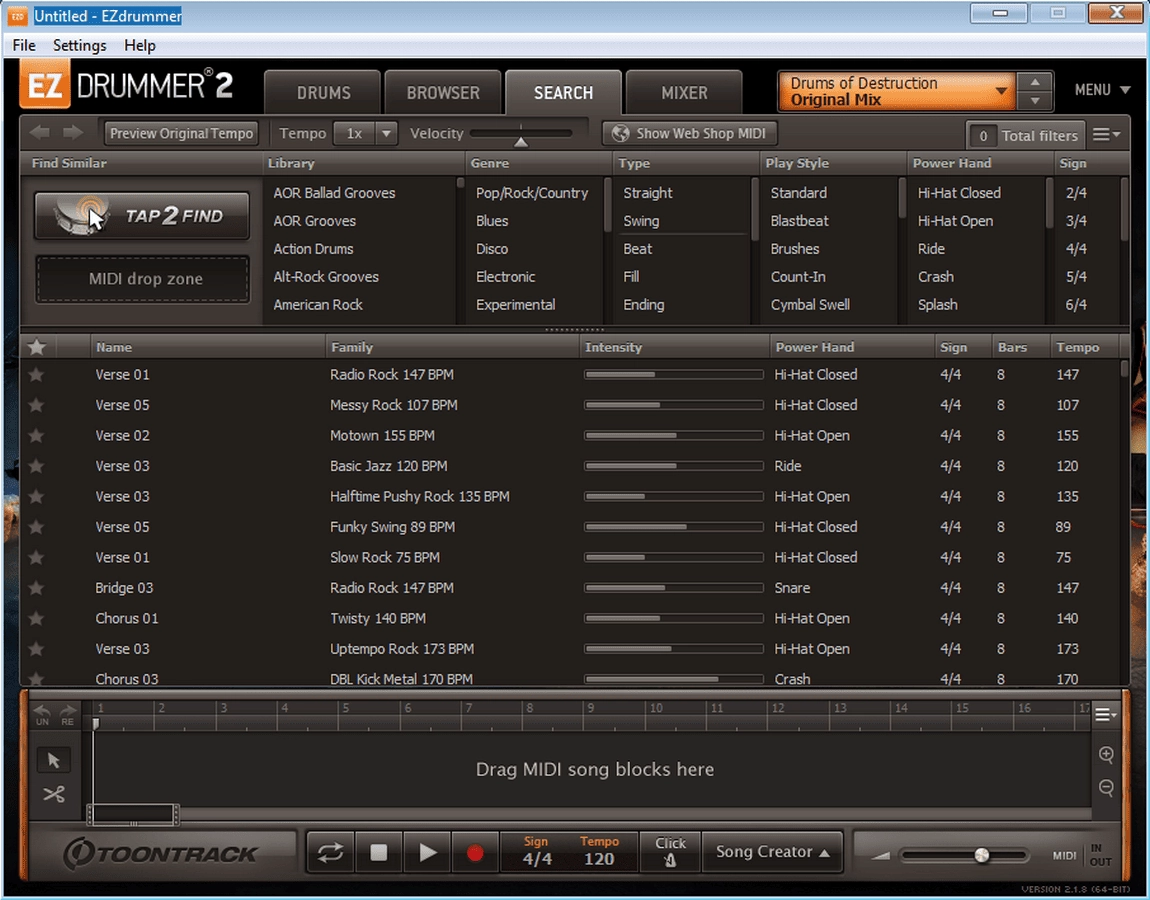Click the Tap 2 Find button
Image resolution: width=1150 pixels, height=900 pixels.
pyautogui.click(x=142, y=216)
